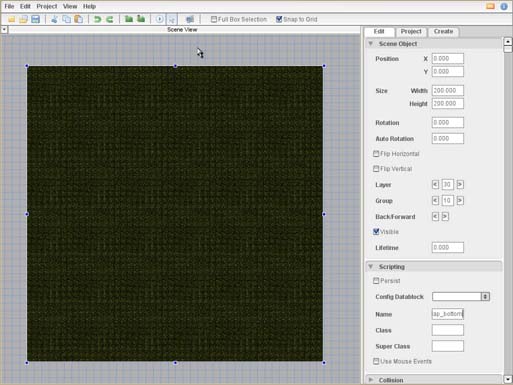Screen dimensions: 513x385
Task: Click the Rotation input field
Action: [x=448, y=122]
